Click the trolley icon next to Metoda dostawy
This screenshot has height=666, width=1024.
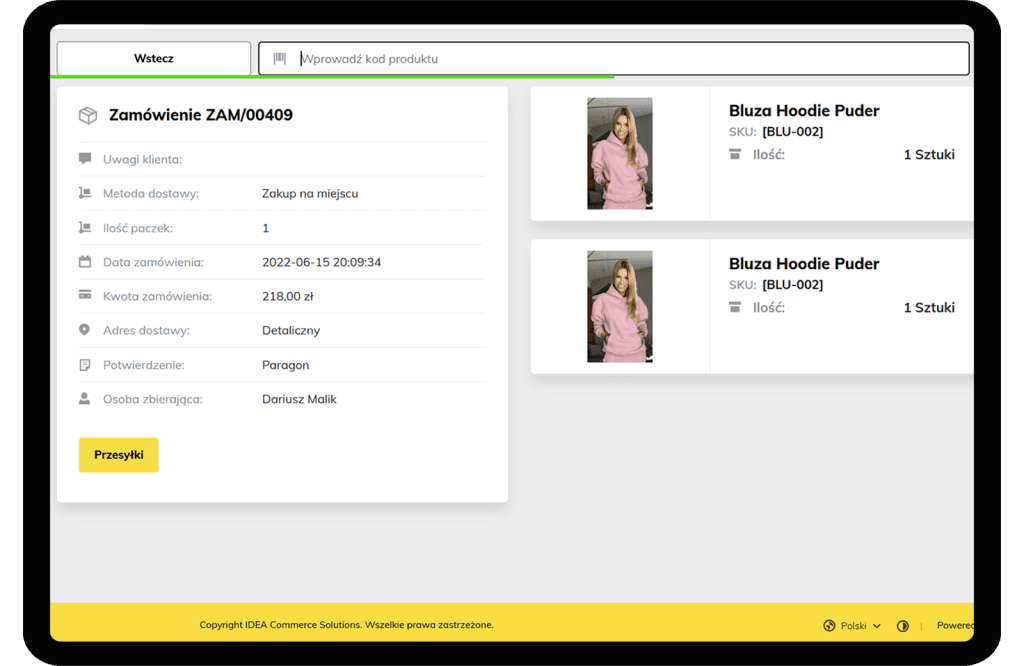[85, 193]
